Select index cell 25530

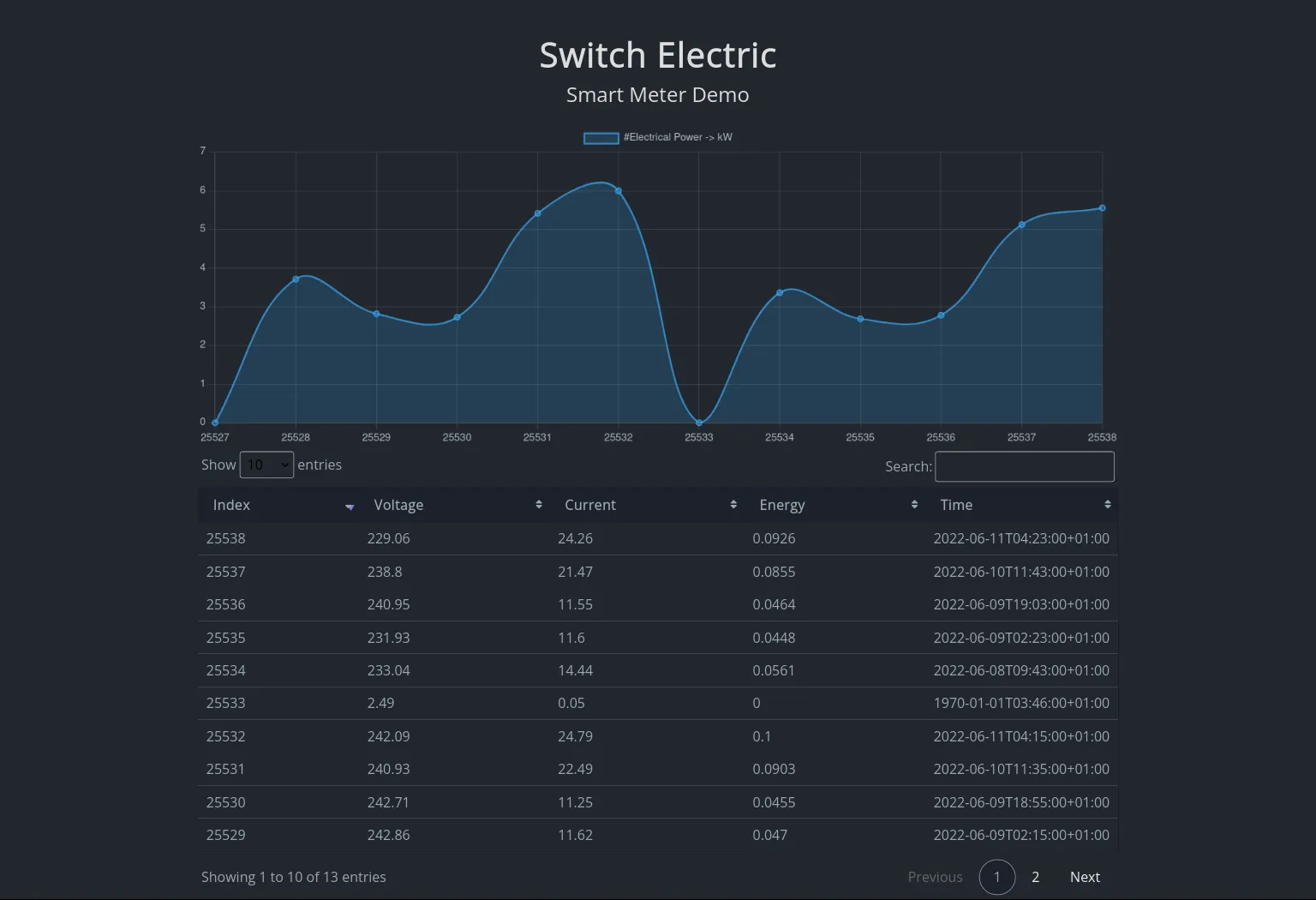(x=226, y=802)
